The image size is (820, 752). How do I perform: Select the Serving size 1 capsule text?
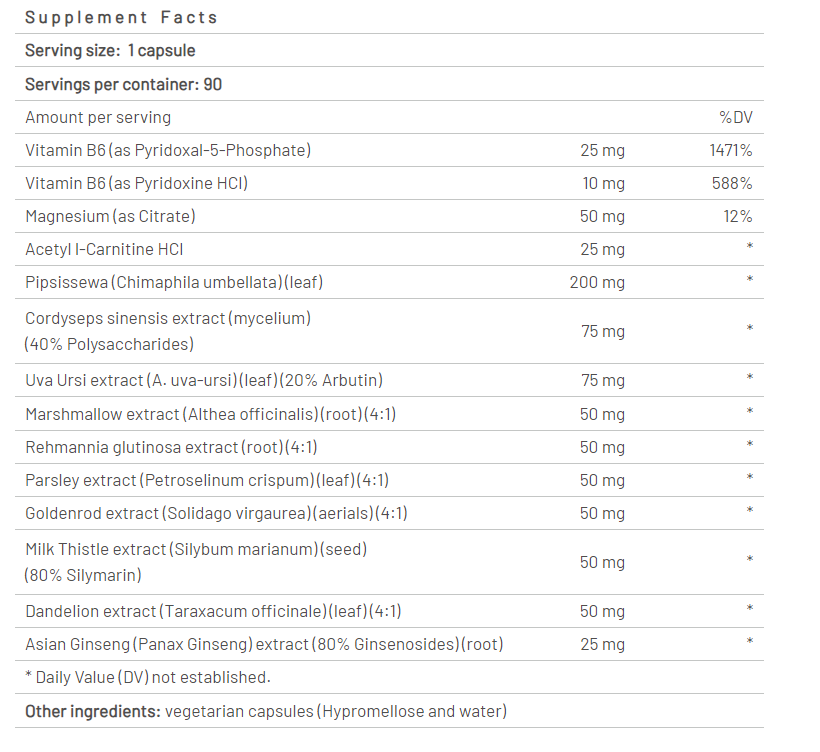click(x=110, y=50)
